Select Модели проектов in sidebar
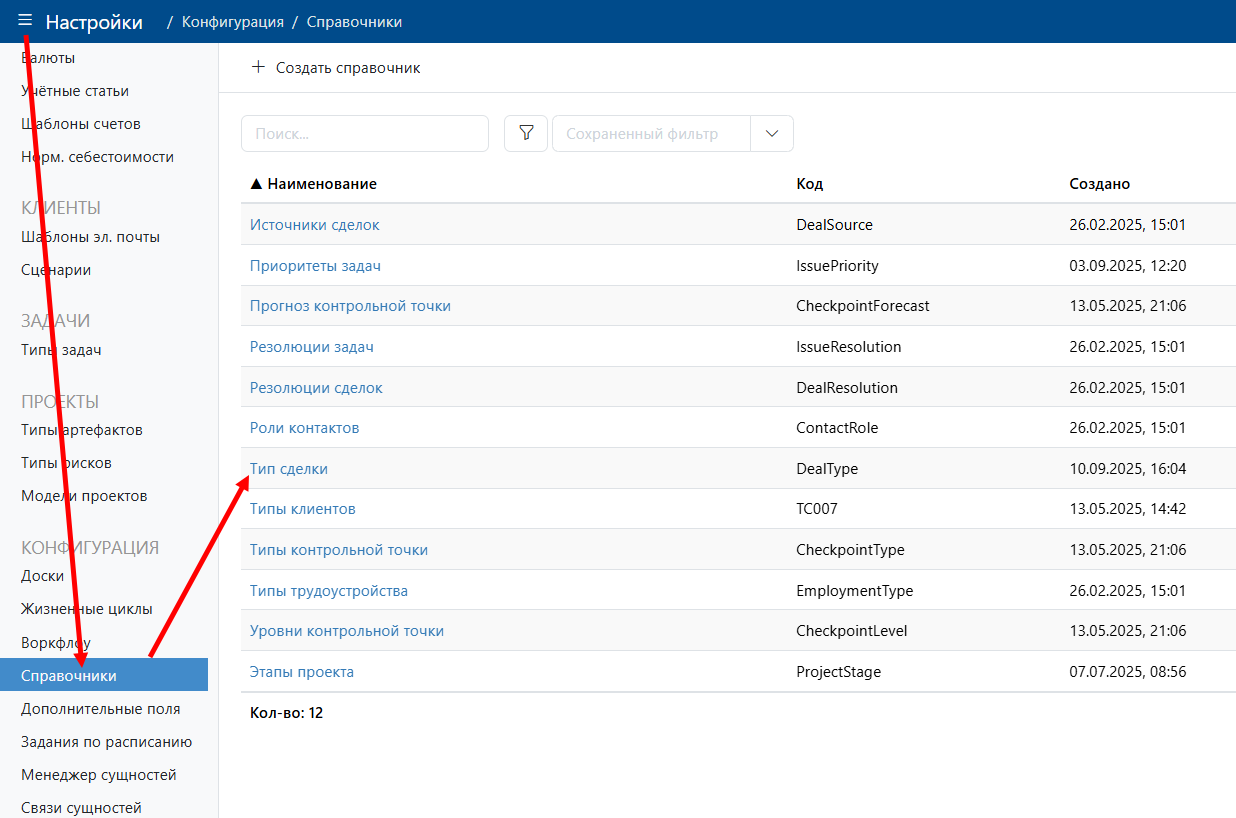 point(84,496)
